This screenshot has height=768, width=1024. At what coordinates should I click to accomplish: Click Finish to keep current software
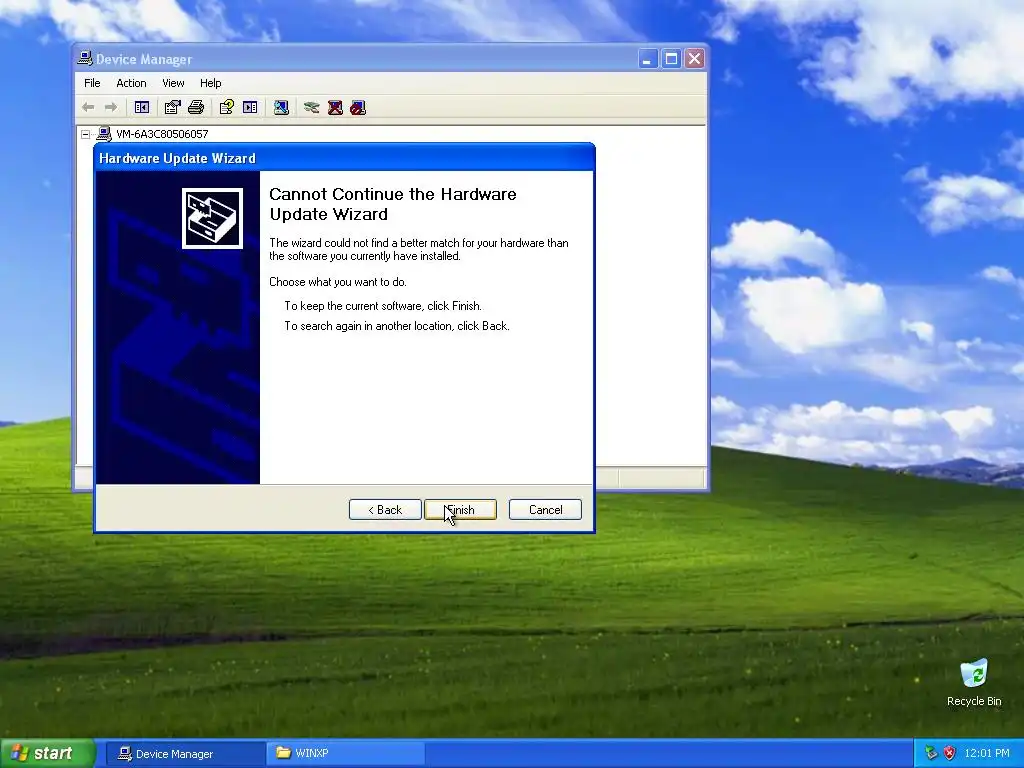460,510
